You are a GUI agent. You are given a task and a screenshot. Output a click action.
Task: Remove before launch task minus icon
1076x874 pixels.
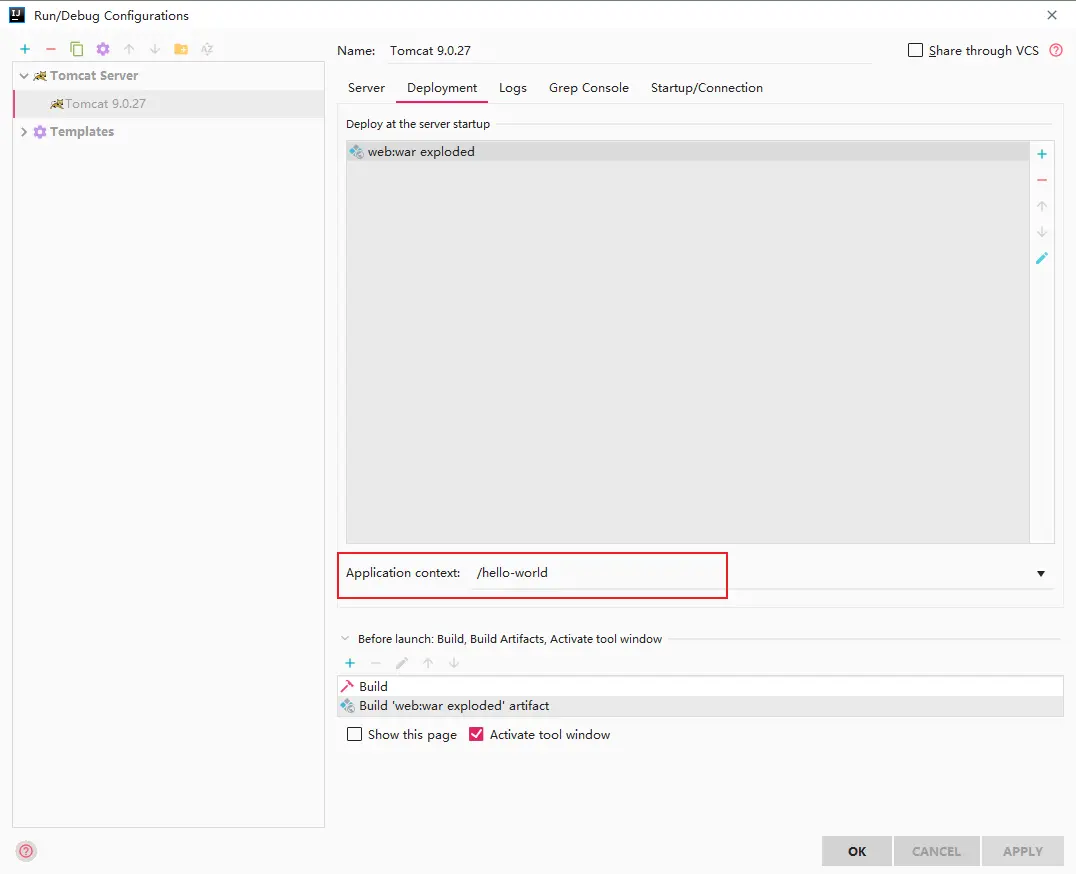(x=375, y=663)
